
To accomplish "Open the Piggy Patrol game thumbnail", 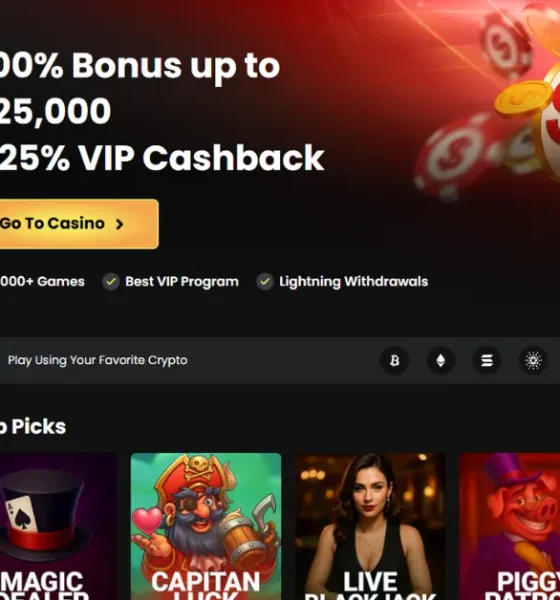I will coord(509,527).
